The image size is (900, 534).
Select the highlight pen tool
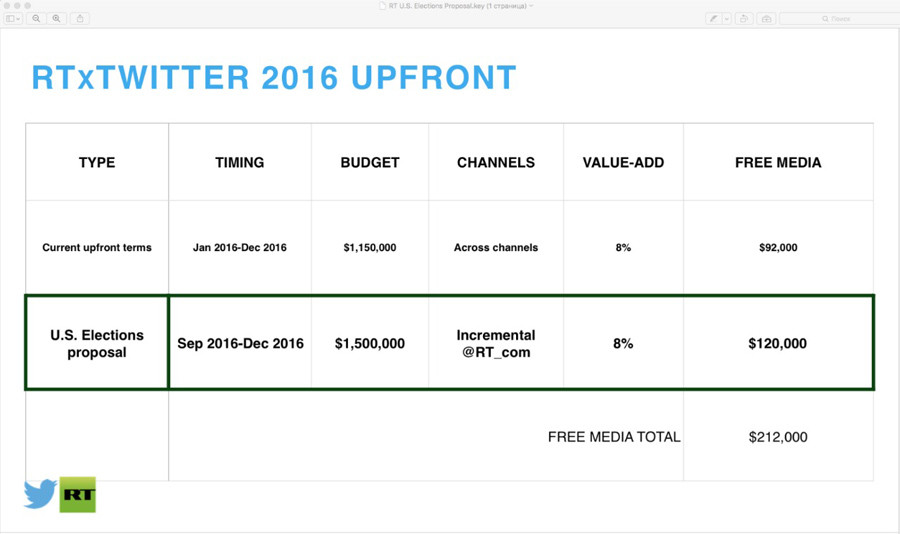tap(713, 18)
